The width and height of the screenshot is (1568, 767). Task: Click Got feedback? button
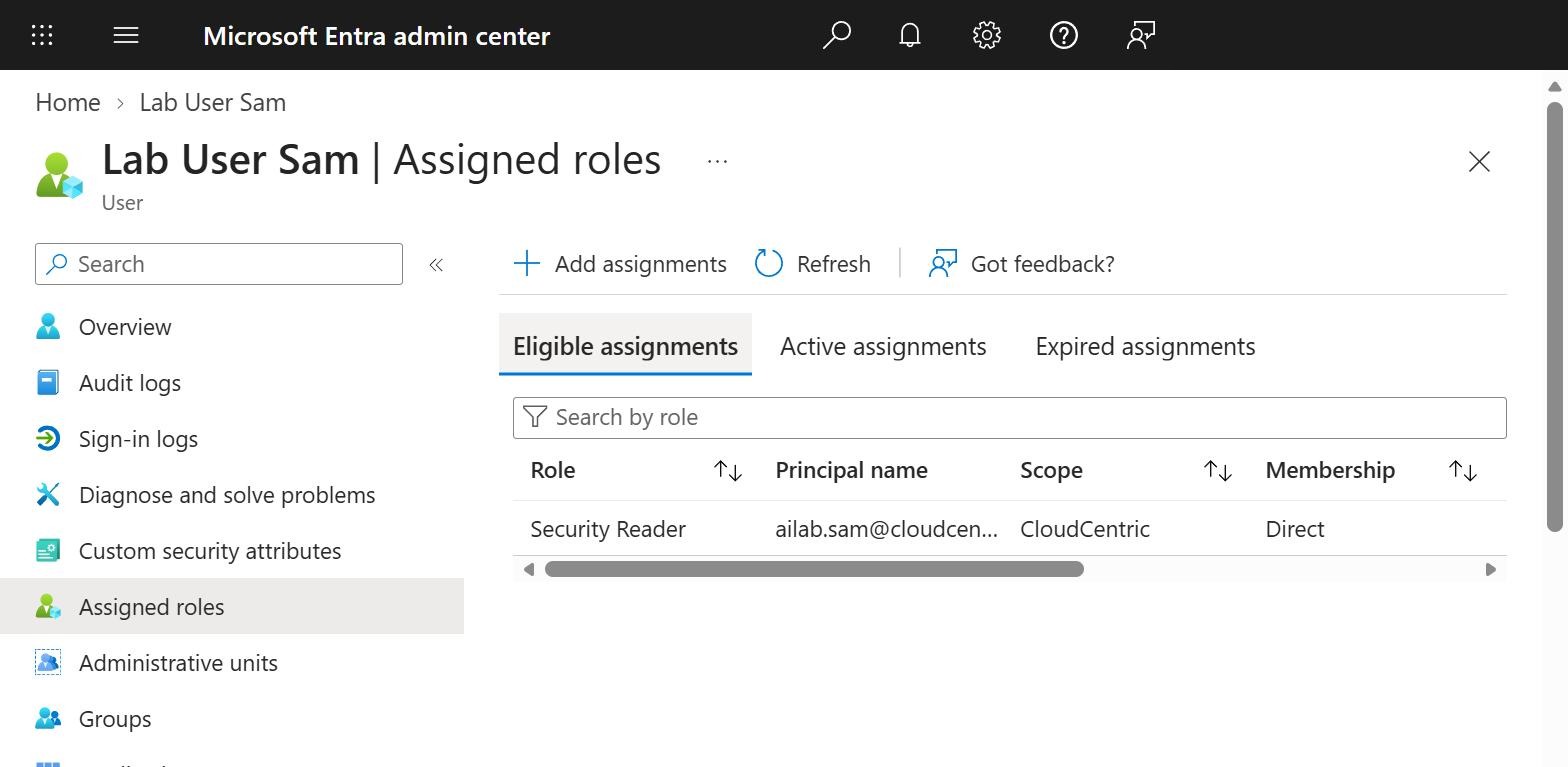(1021, 264)
